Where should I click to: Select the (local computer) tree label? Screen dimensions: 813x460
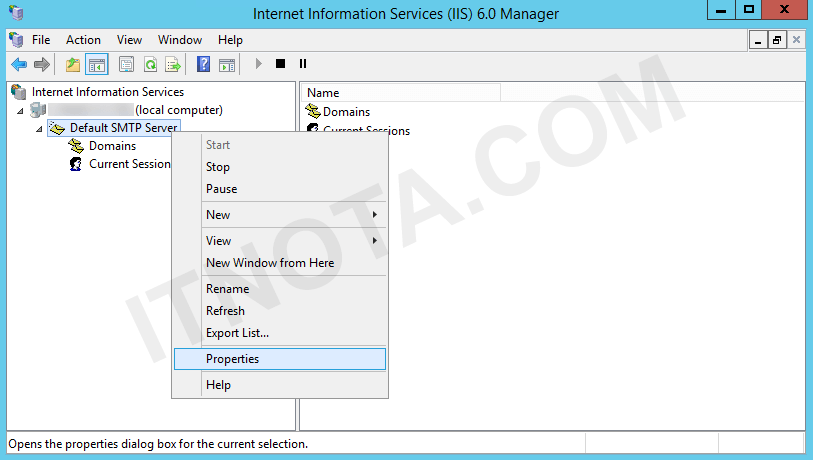[x=179, y=110]
